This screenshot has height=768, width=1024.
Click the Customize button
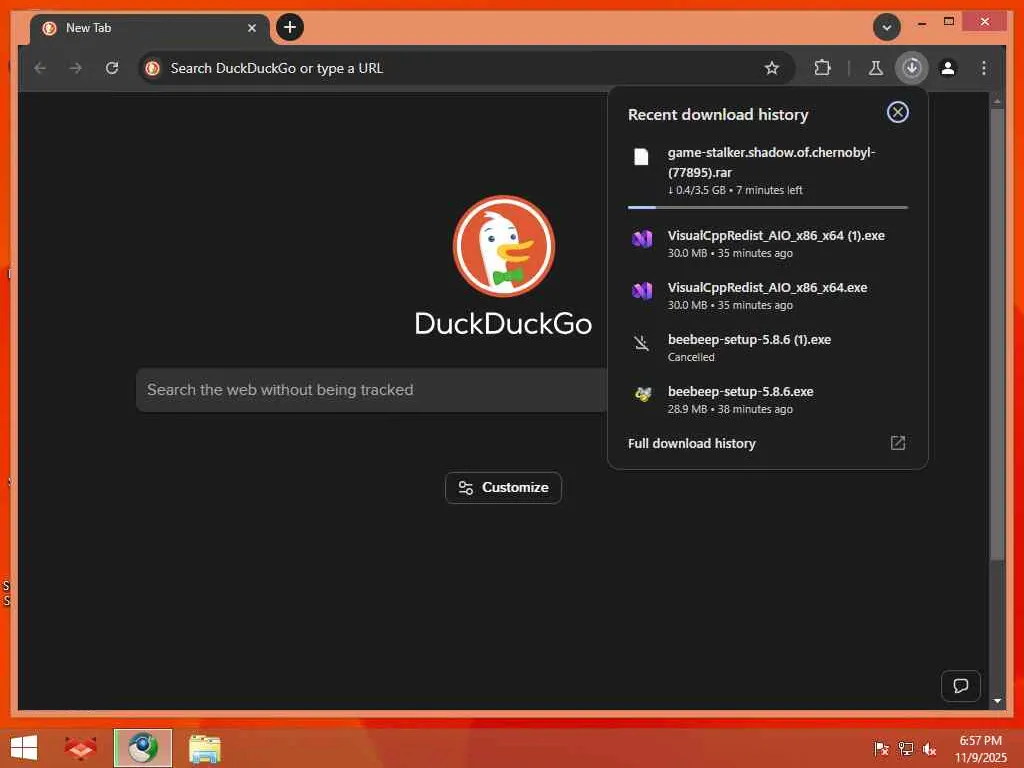pos(503,488)
